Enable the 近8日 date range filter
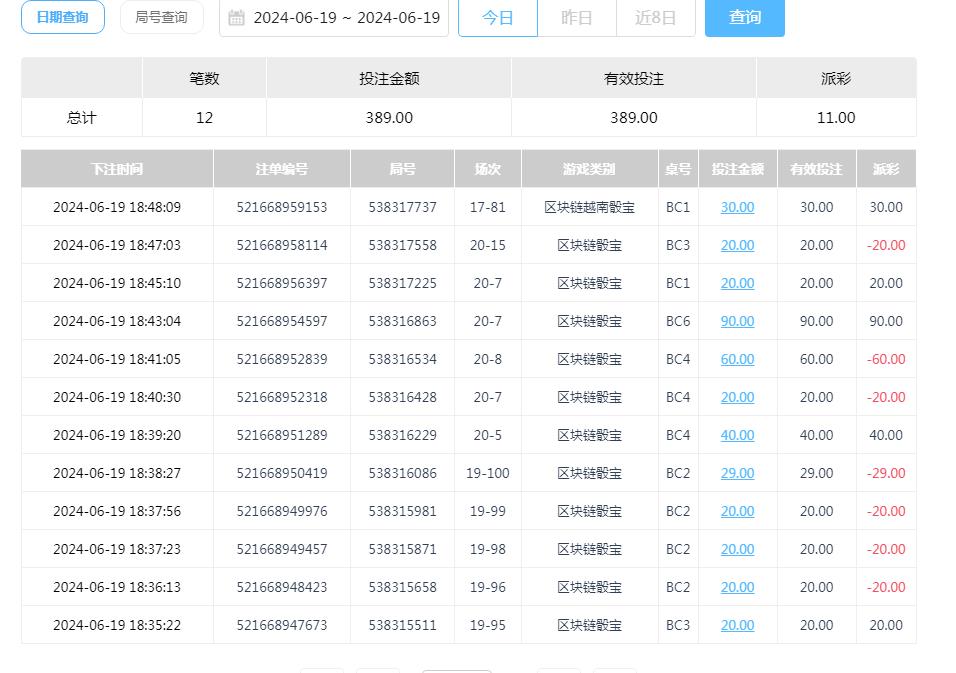 [x=655, y=17]
